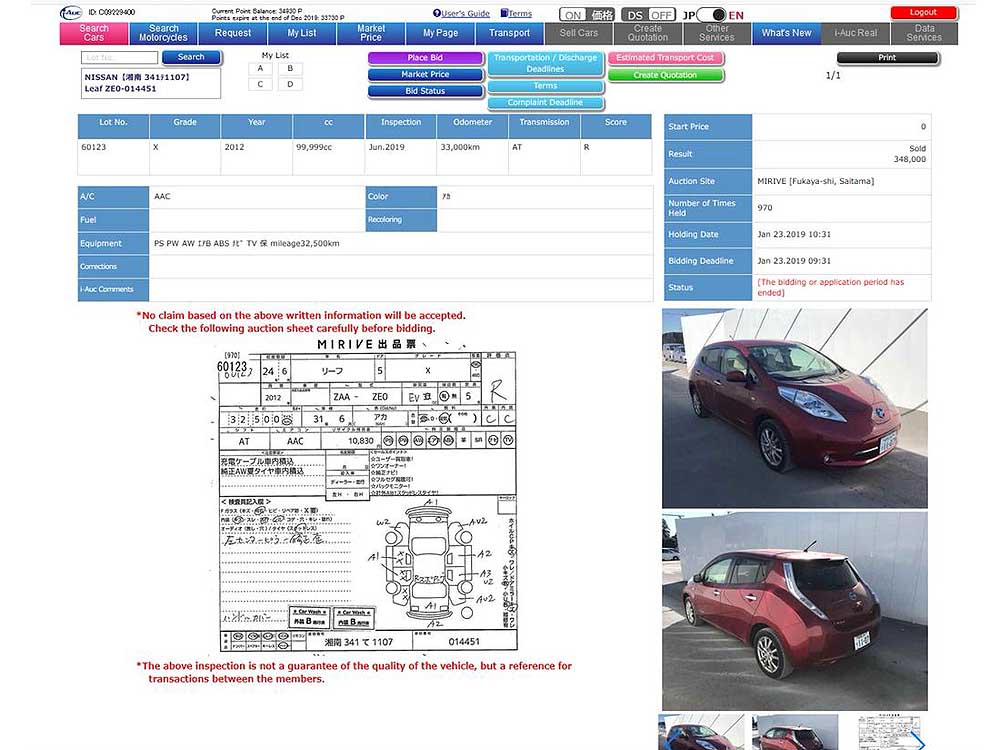Open the Market Price navigation tab
The width and height of the screenshot is (1000, 750).
click(371, 33)
